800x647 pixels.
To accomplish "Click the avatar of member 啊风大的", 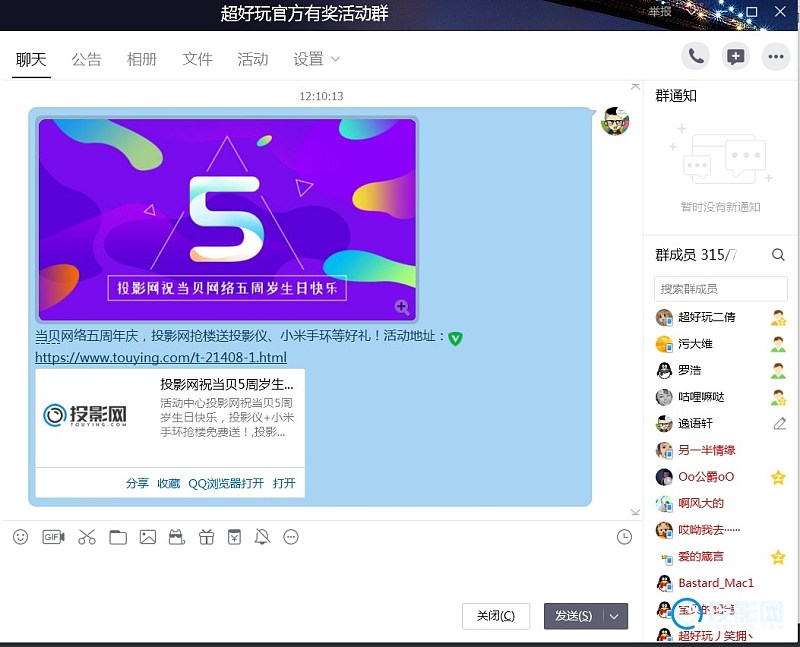I will (x=664, y=504).
